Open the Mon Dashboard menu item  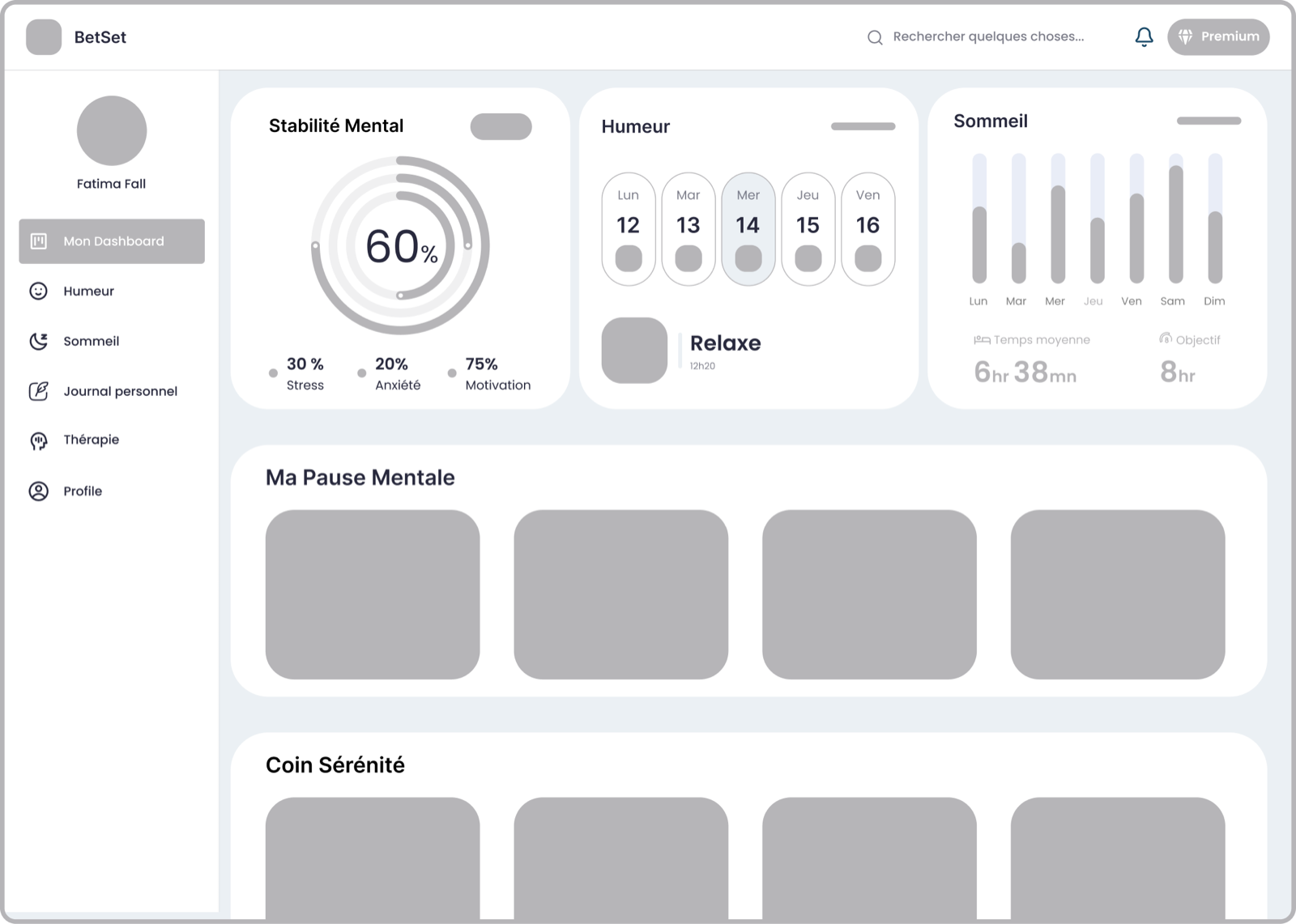pyautogui.click(x=112, y=241)
